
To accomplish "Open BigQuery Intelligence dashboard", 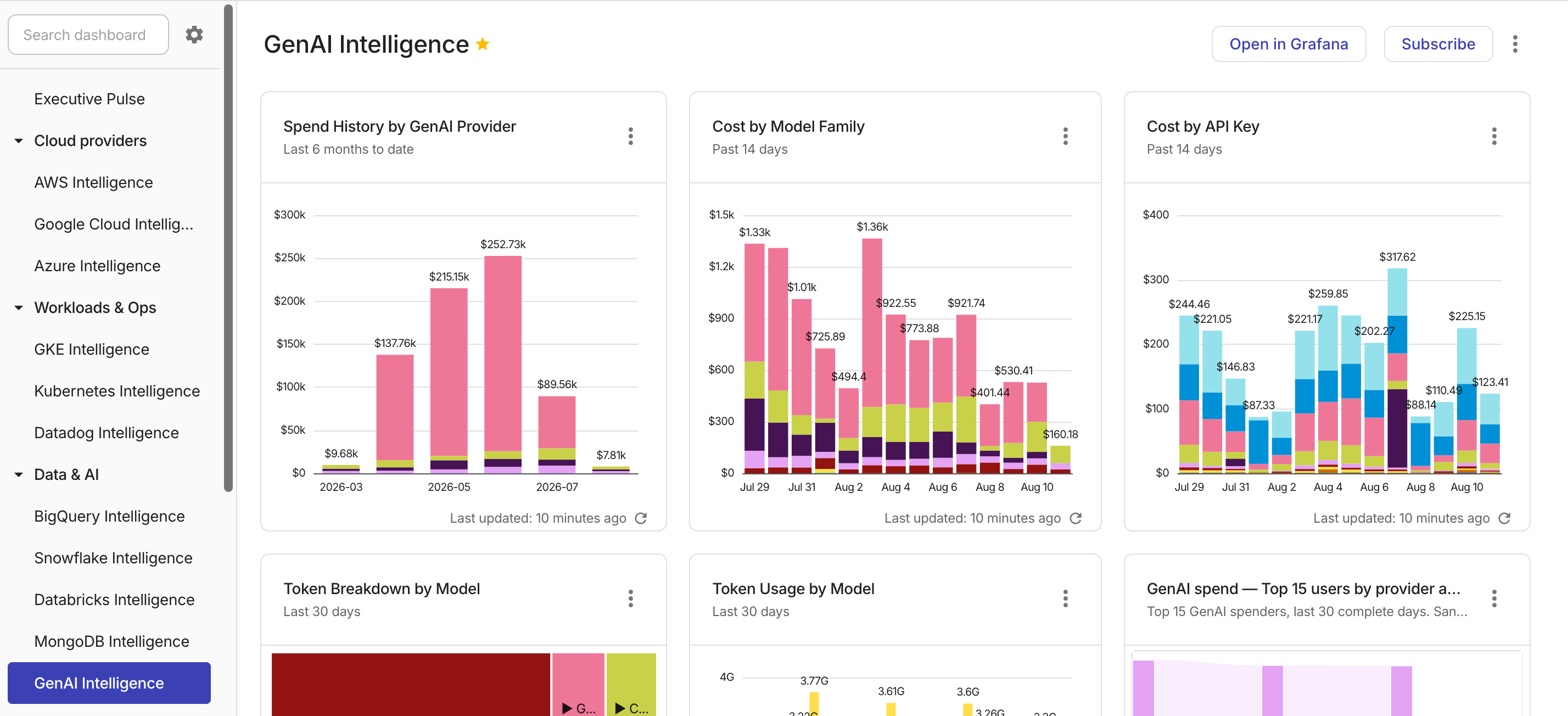I will [109, 516].
